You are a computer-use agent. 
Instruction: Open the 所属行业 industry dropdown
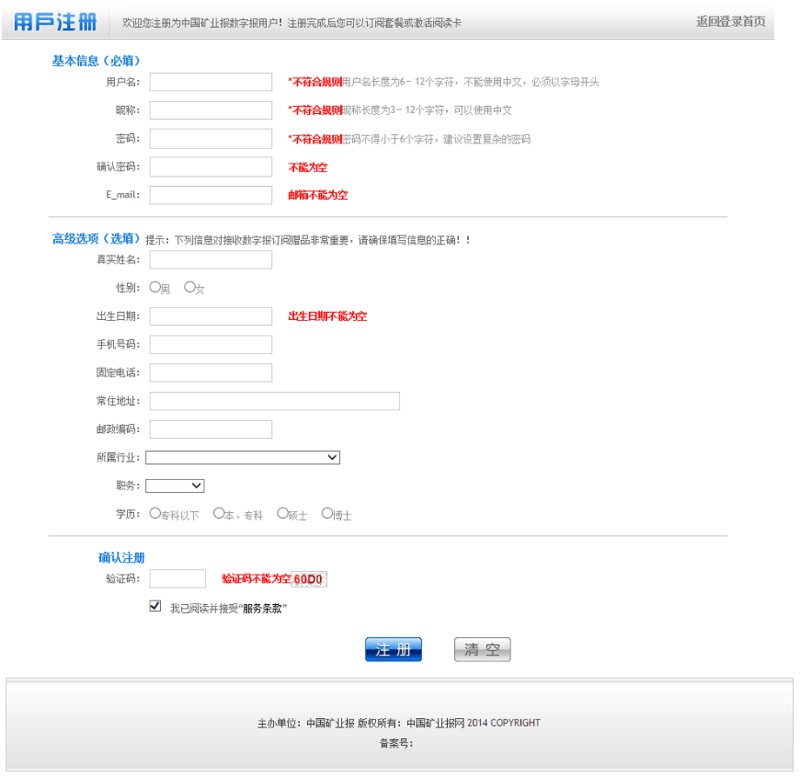[243, 458]
